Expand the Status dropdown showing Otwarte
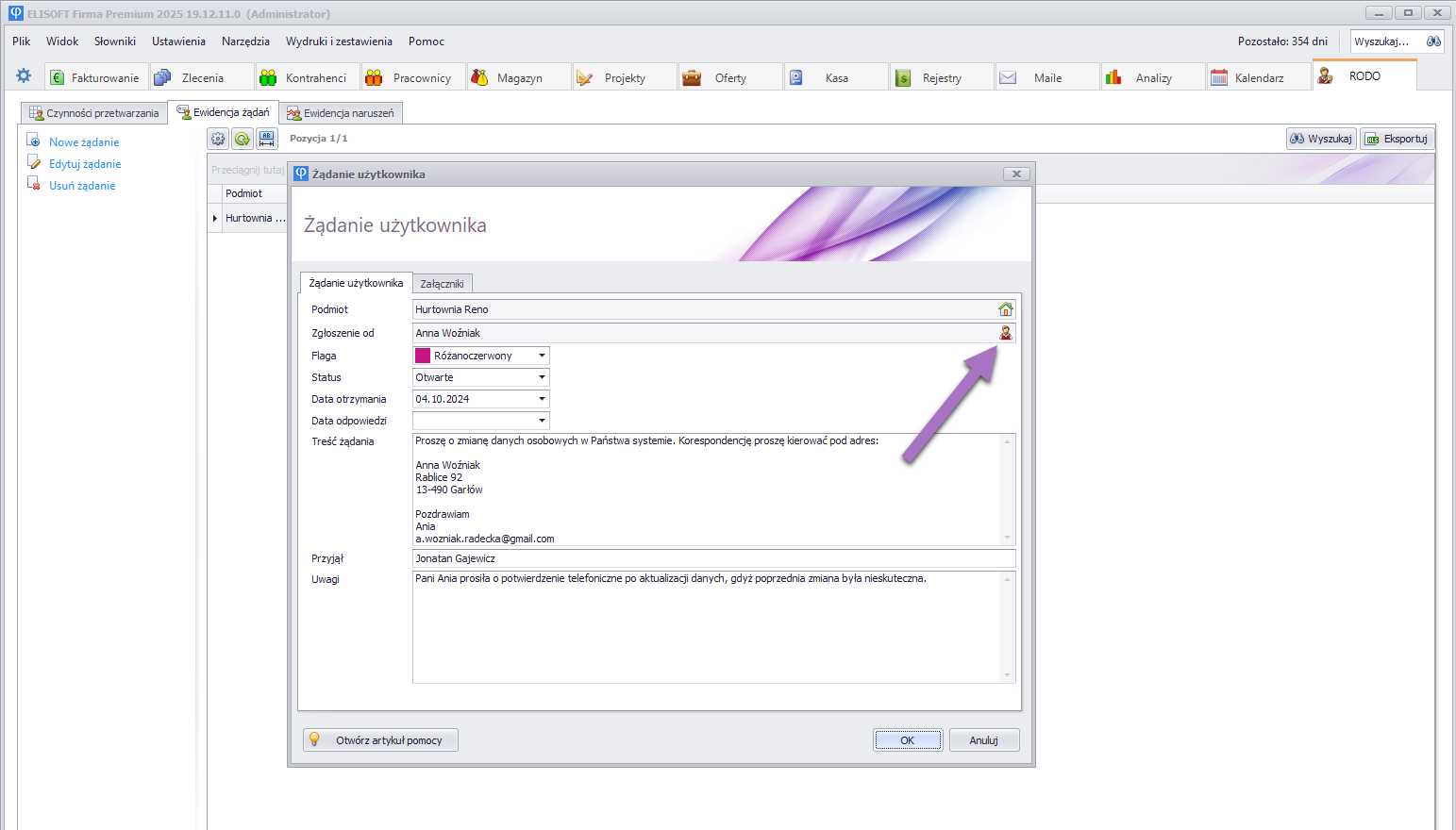1456x830 pixels. 542,377
